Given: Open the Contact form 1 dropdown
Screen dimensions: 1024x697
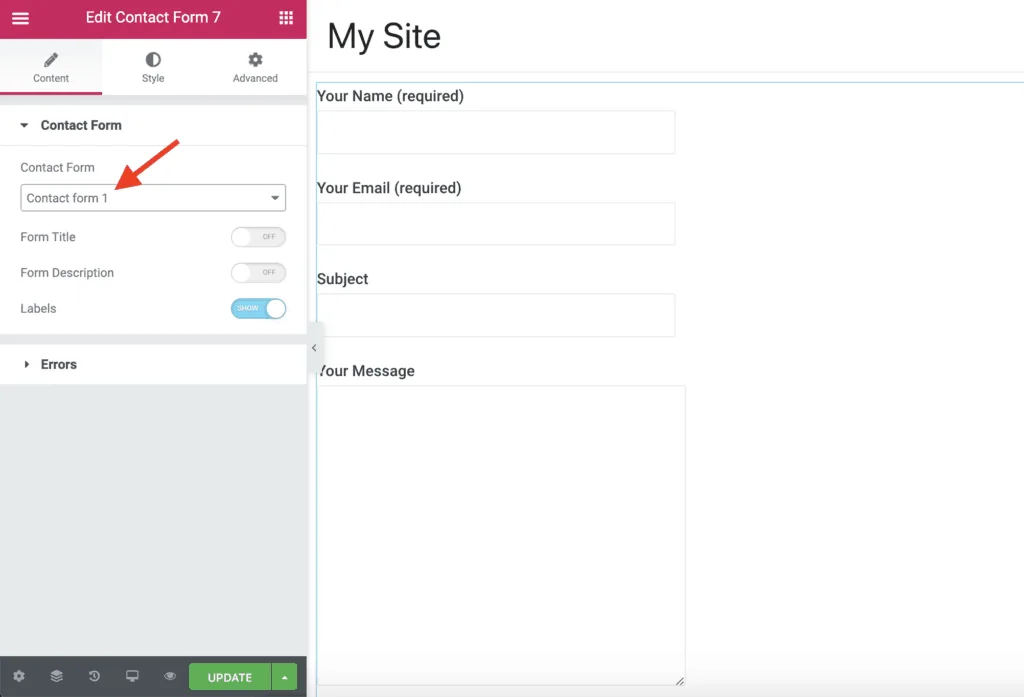Looking at the screenshot, I should 153,198.
